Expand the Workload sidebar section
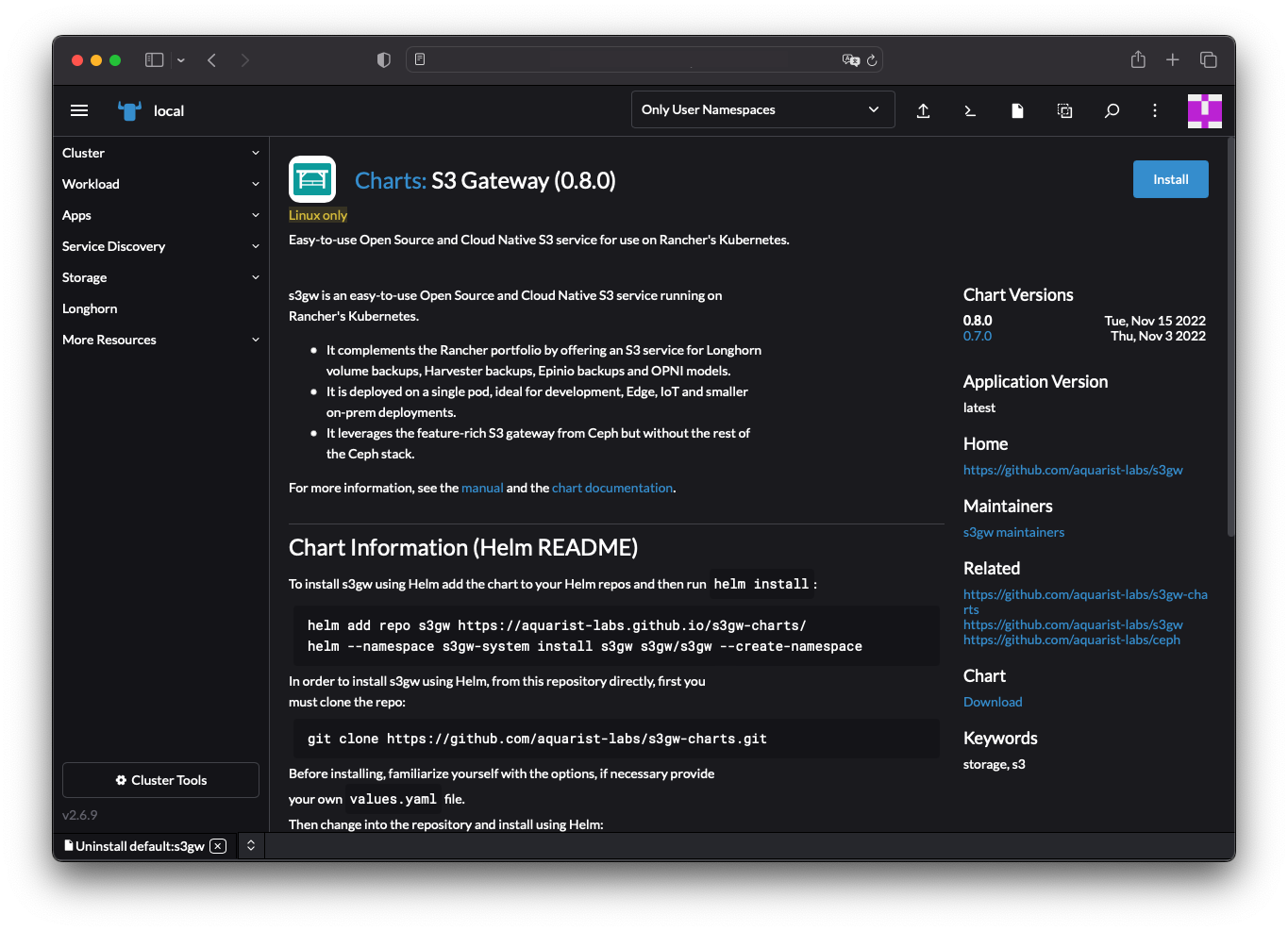Screen dimensions: 1288x931 pyautogui.click(x=160, y=183)
